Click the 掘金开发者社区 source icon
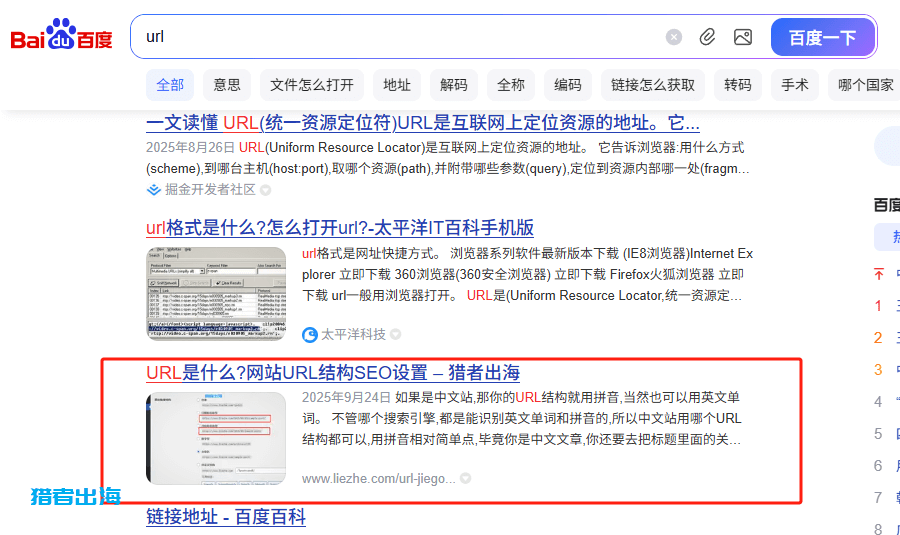Image resolution: width=900 pixels, height=535 pixels. point(154,189)
